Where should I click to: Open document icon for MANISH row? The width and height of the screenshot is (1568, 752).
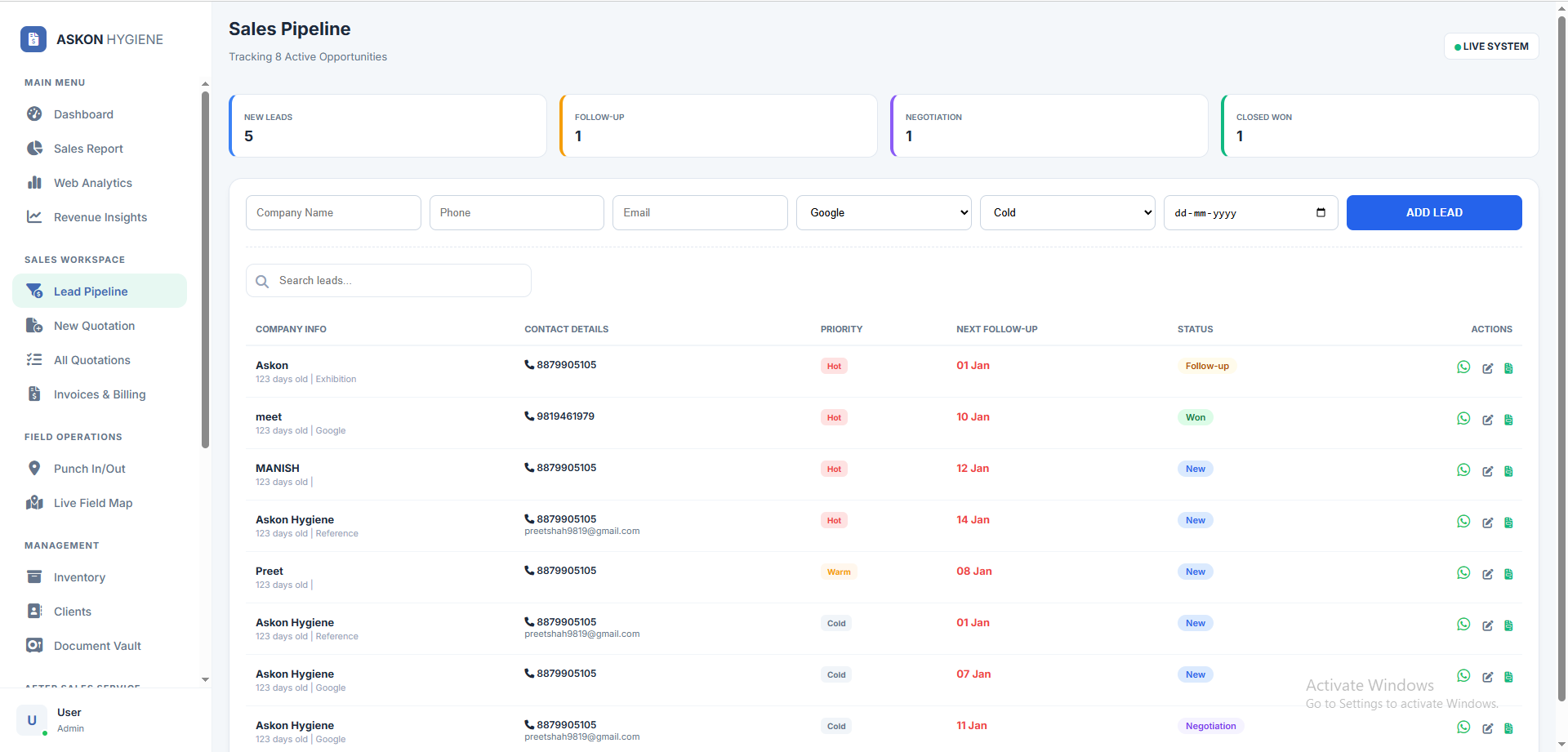click(1508, 471)
